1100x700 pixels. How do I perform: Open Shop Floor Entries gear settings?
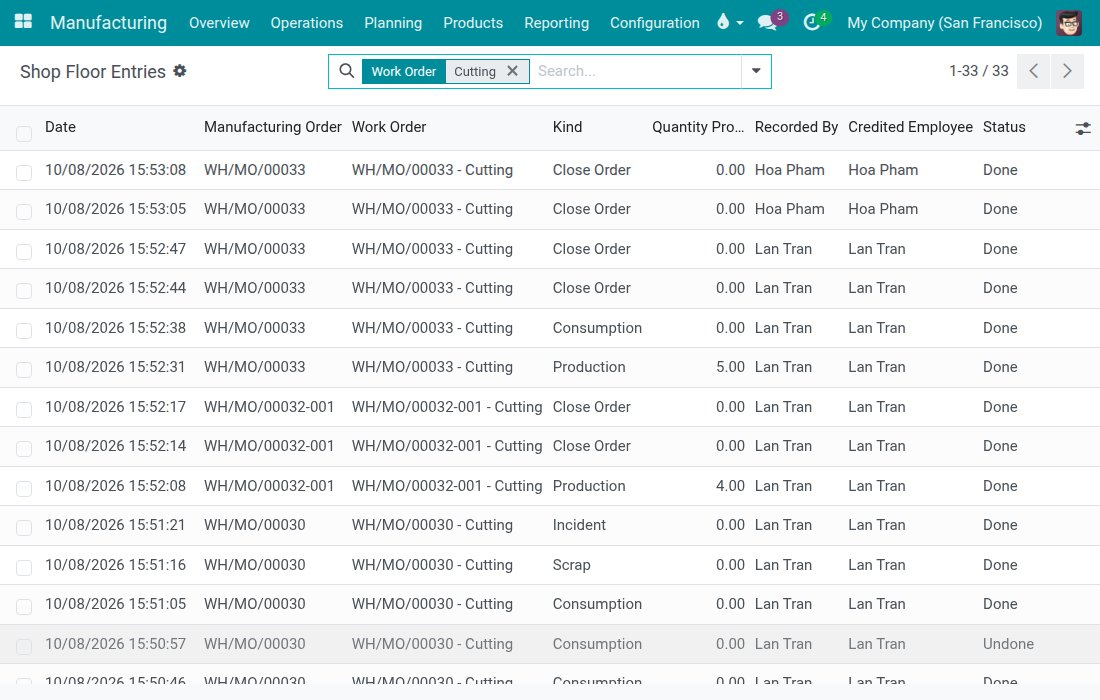(x=180, y=71)
